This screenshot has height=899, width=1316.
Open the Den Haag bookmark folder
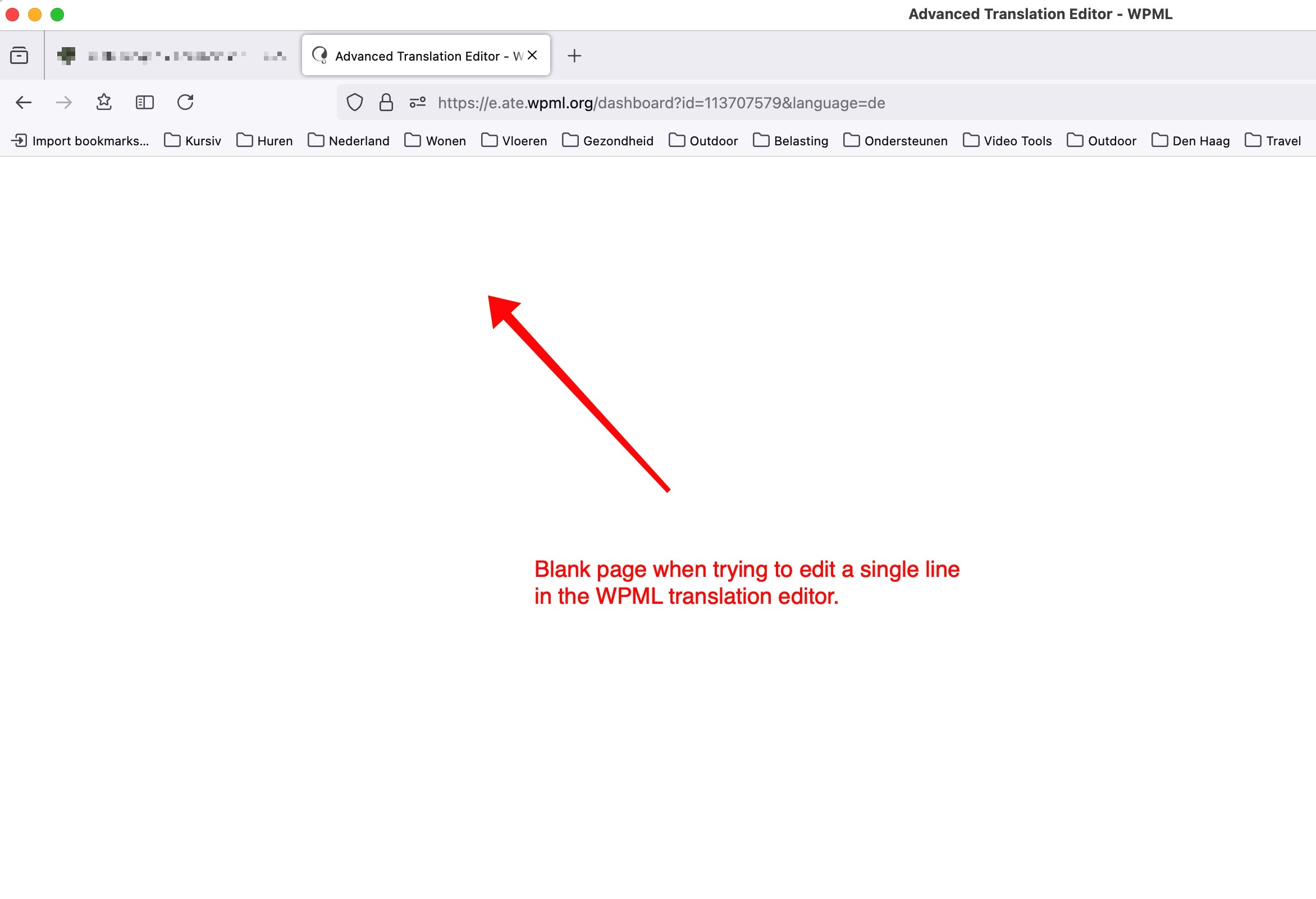point(1191,140)
